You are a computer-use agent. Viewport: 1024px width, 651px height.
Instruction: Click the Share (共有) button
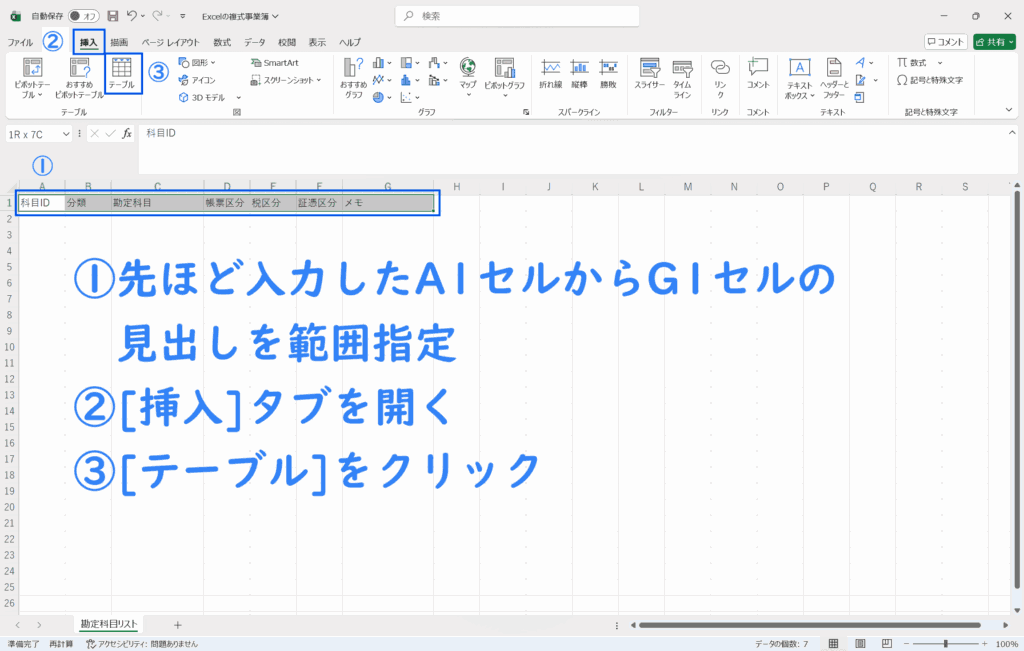[x=994, y=42]
